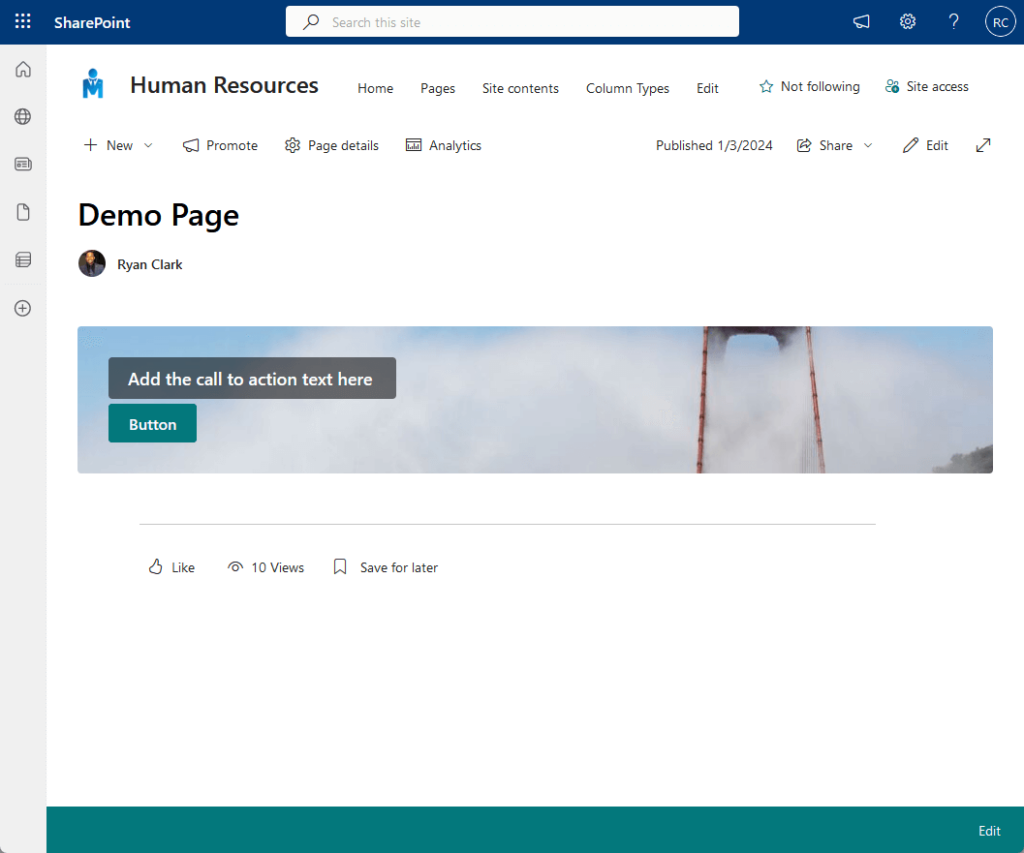Viewport: 1024px width, 853px height.
Task: Toggle the expand content arrow icon
Action: coord(983,145)
